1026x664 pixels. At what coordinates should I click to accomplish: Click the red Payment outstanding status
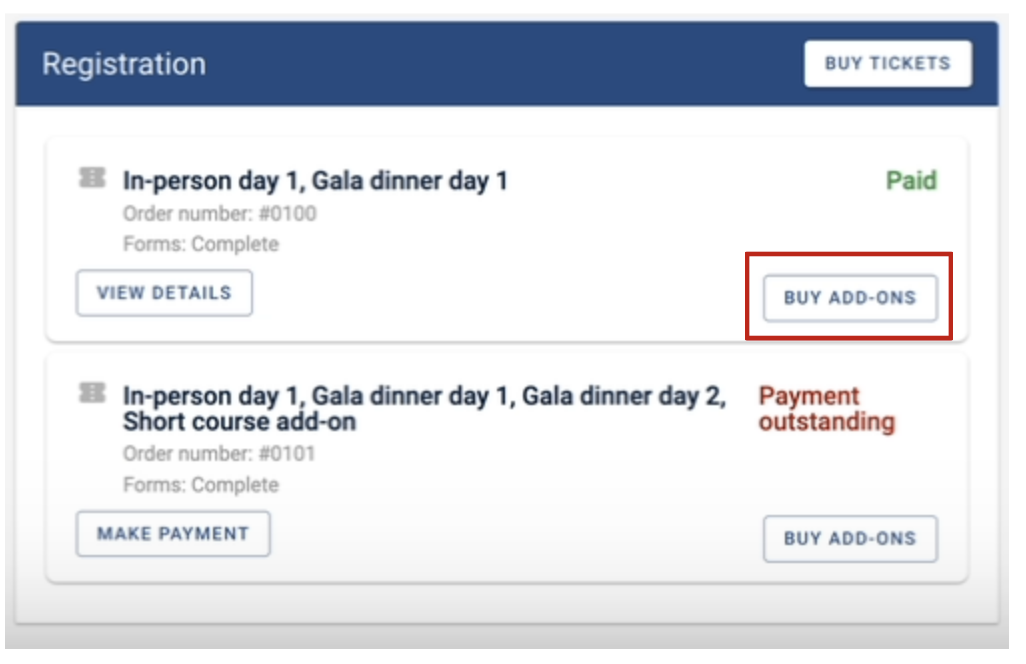826,409
